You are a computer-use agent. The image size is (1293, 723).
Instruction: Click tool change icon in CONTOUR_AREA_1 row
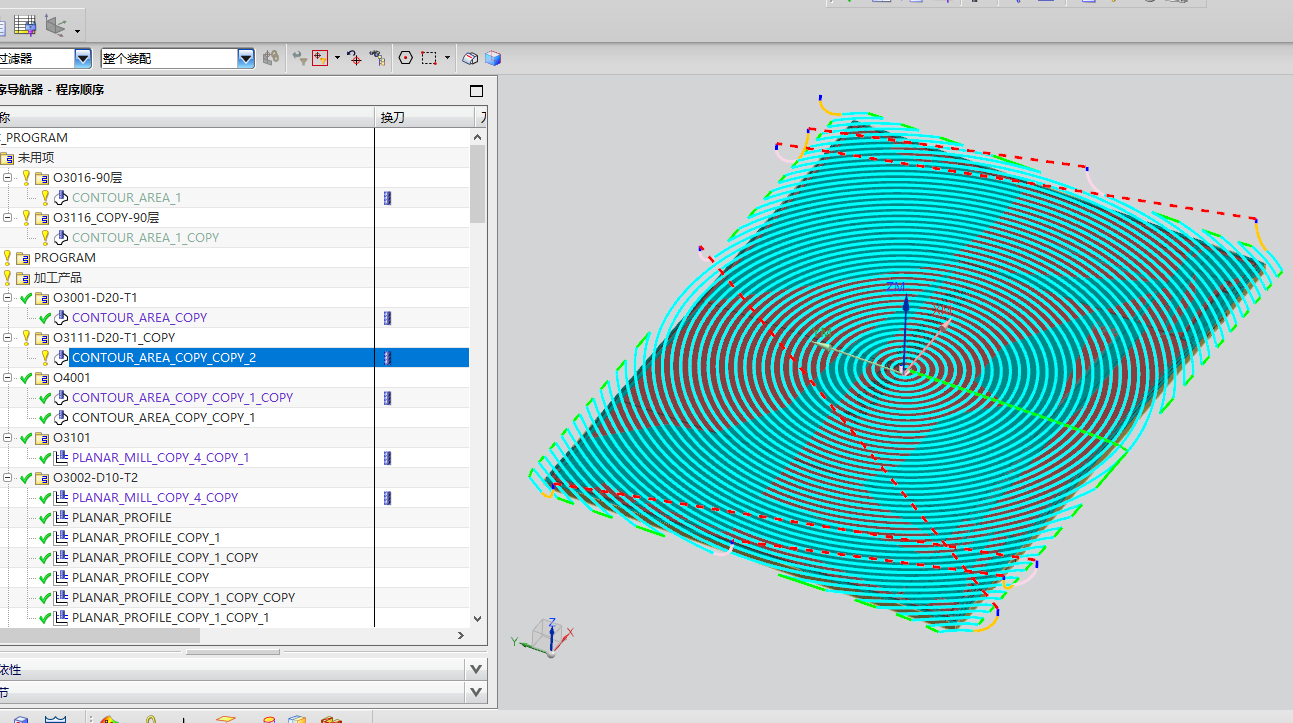(387, 198)
